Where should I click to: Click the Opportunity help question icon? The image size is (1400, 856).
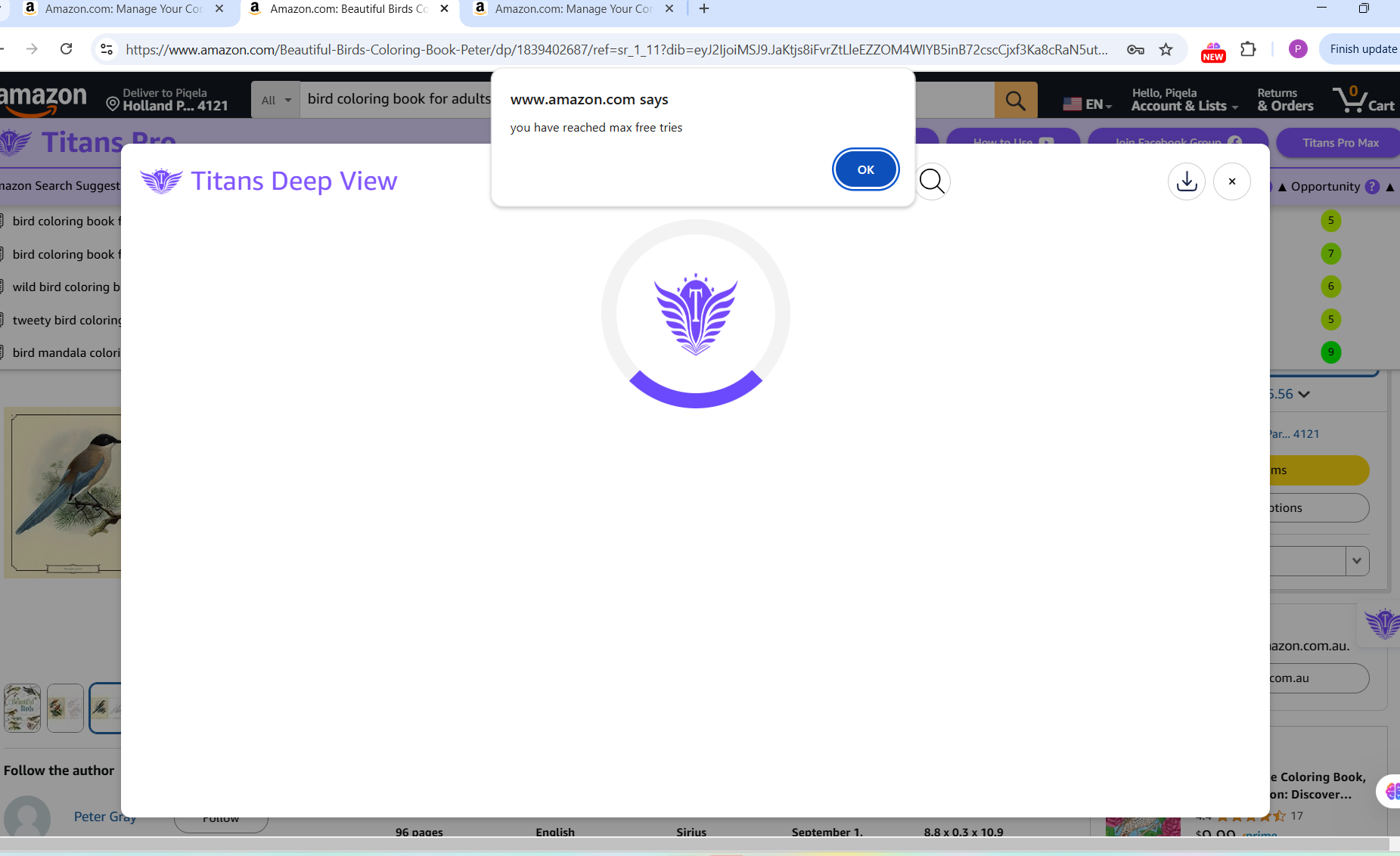(1372, 187)
